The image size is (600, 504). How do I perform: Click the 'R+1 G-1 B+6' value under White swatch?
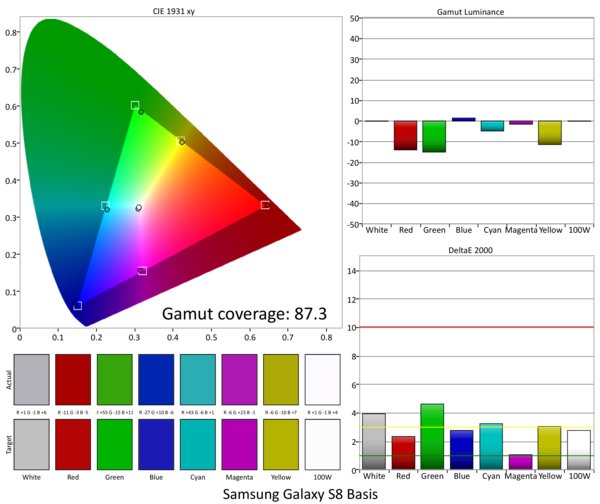(x=31, y=412)
